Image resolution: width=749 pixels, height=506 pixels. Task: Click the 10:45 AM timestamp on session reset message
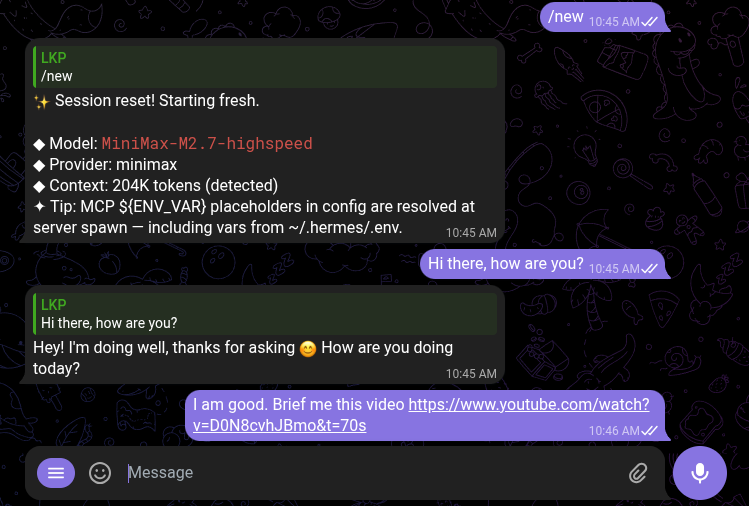471,232
